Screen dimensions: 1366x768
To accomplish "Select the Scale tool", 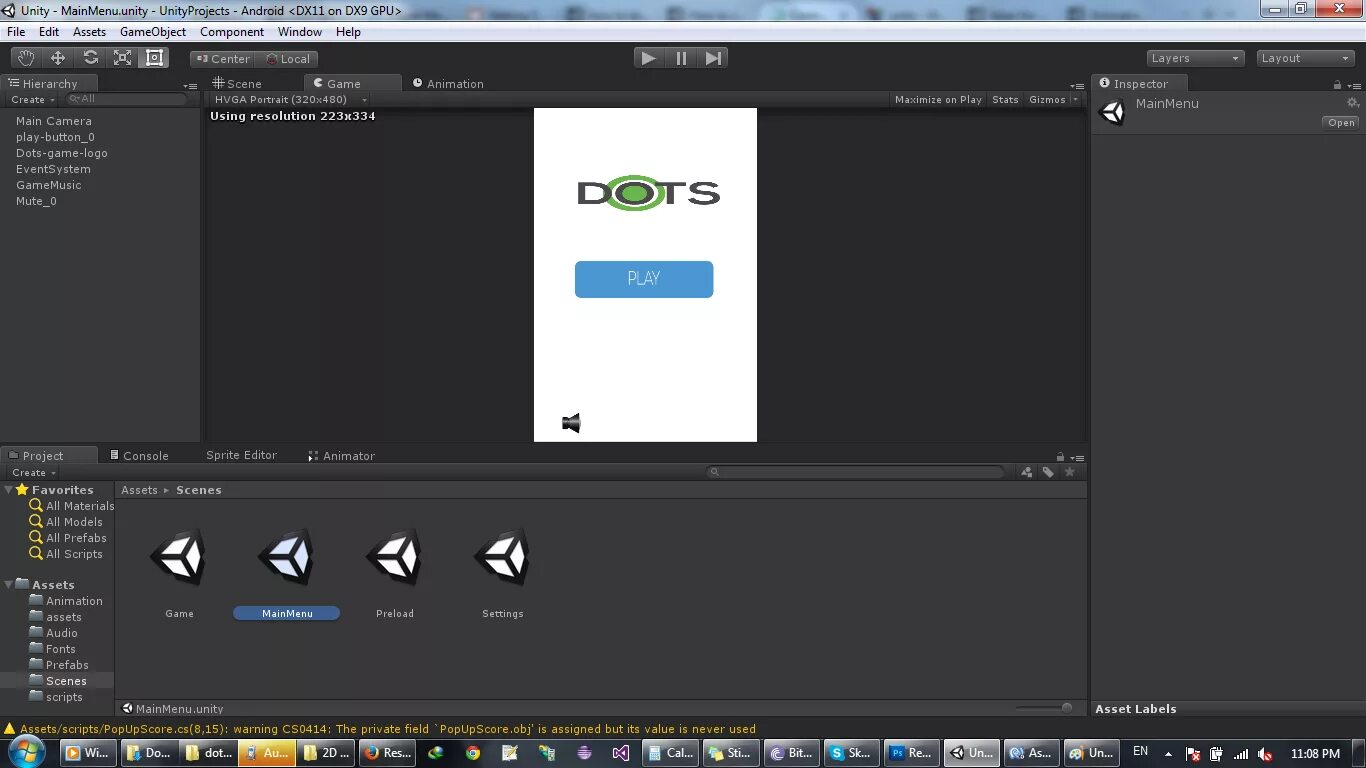I will coord(122,58).
